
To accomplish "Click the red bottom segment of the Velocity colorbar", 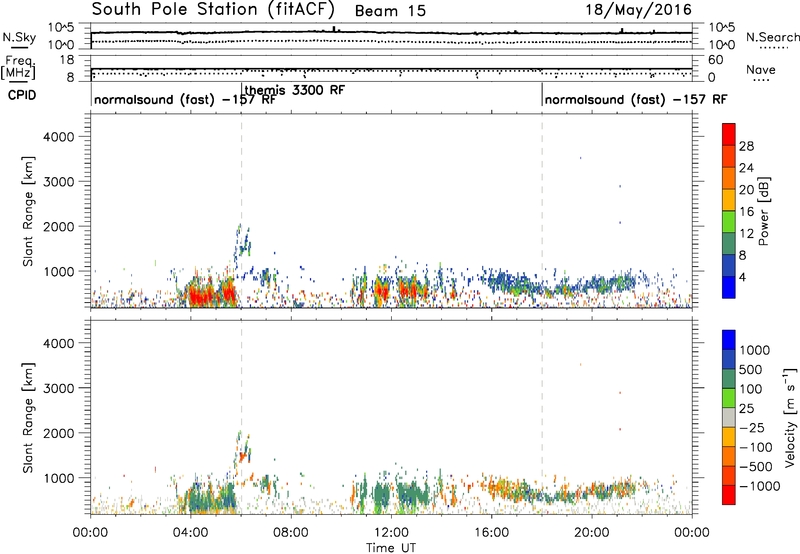I will [x=729, y=495].
